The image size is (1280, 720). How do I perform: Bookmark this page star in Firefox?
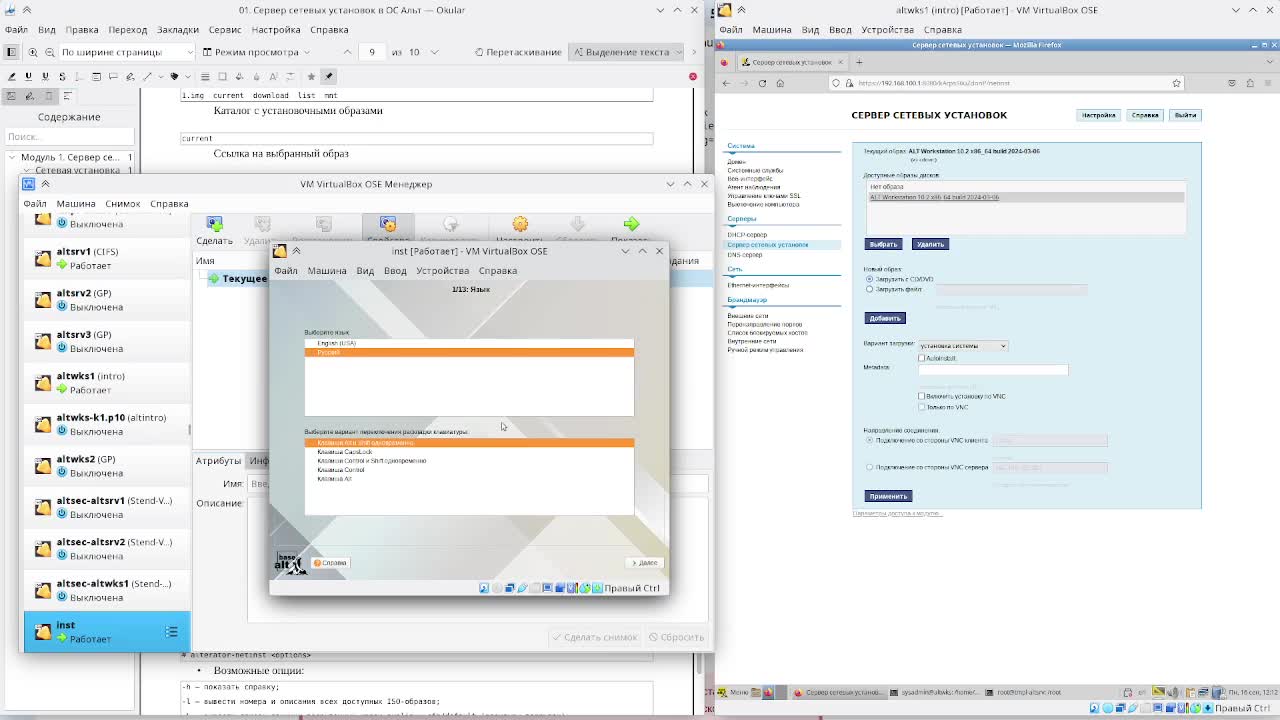(x=1177, y=83)
